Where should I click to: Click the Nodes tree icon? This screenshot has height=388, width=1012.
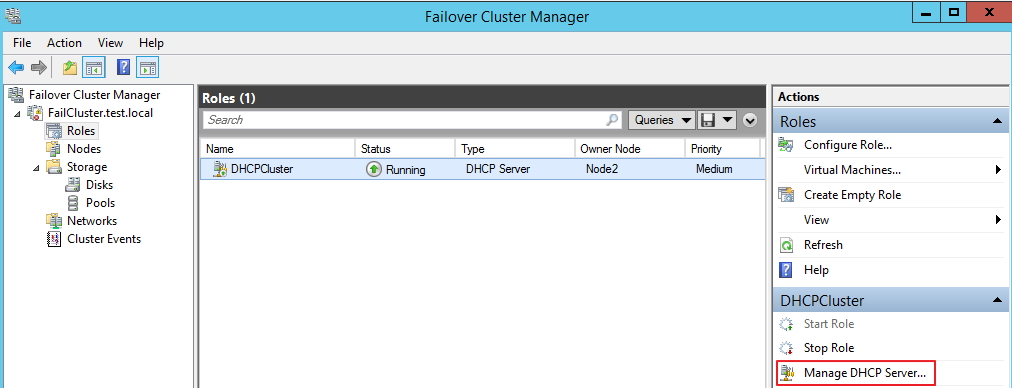[x=54, y=149]
